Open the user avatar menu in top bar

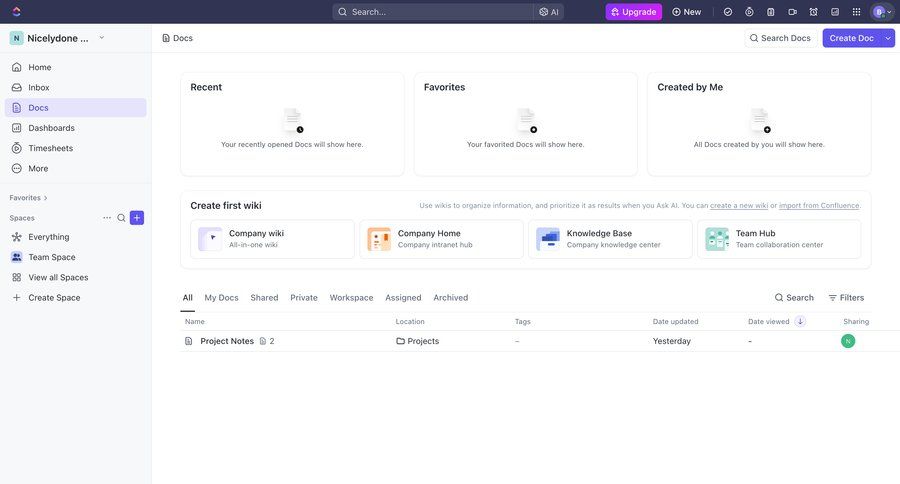point(882,11)
